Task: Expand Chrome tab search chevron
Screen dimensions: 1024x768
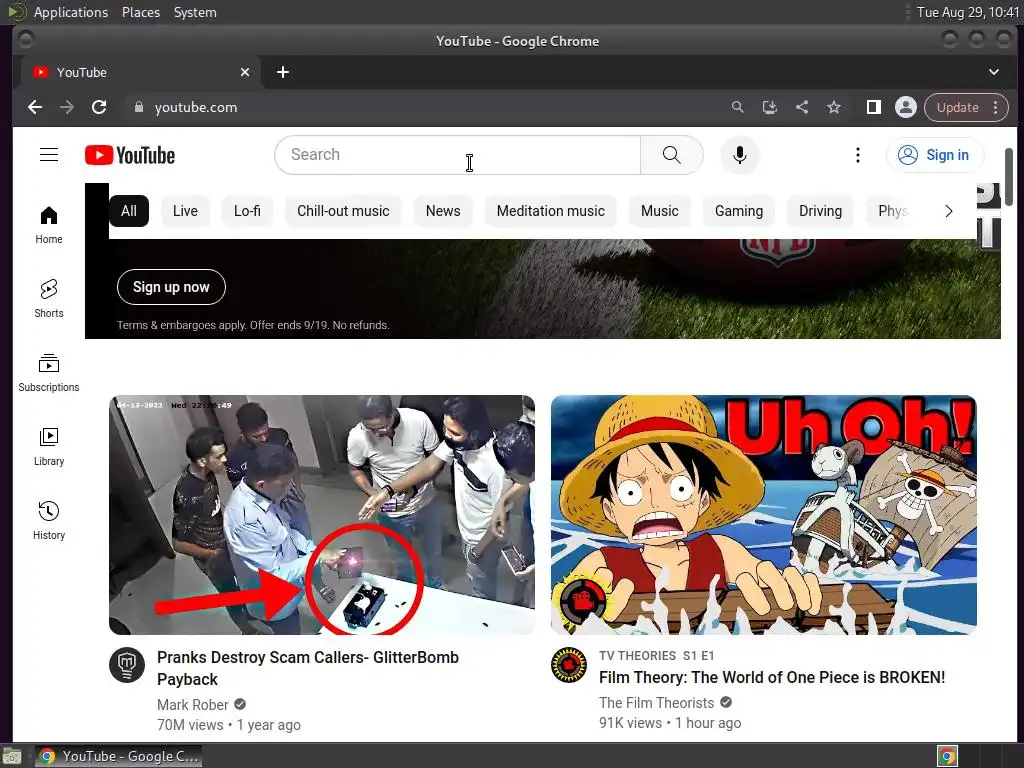Action: point(993,72)
